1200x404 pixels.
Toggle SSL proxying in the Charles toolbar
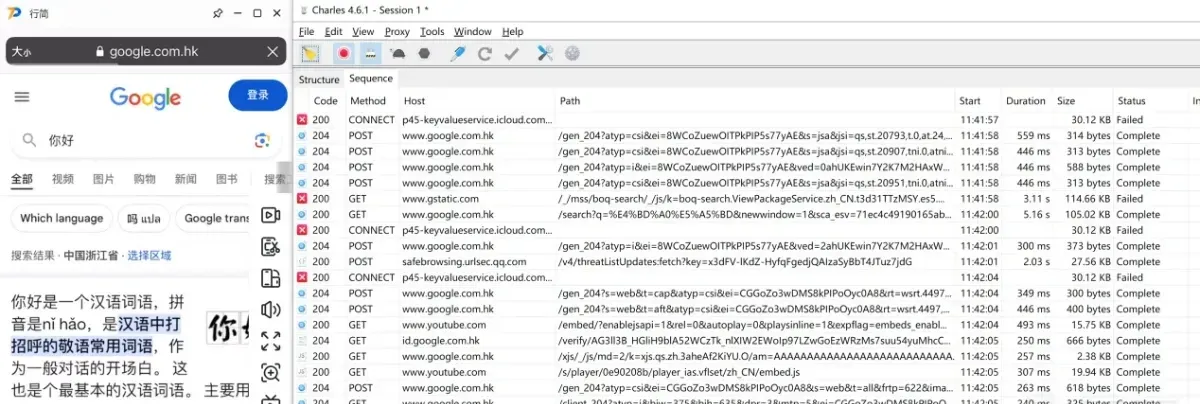pyautogui.click(x=370, y=53)
